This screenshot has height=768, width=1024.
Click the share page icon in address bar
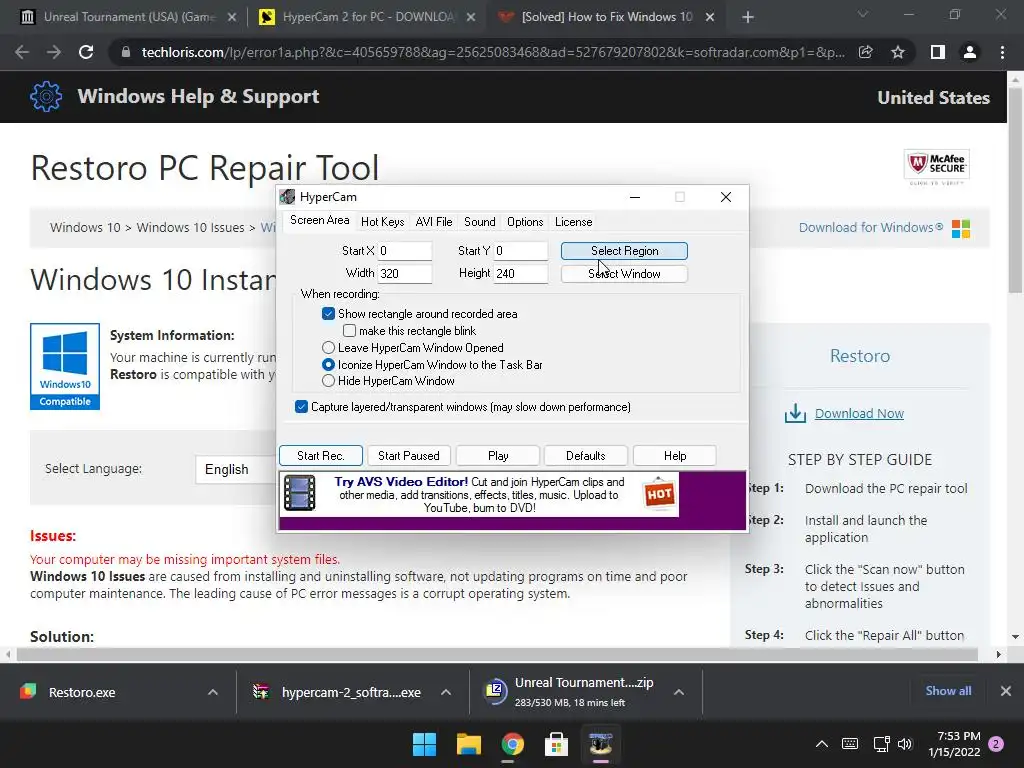[x=866, y=52]
